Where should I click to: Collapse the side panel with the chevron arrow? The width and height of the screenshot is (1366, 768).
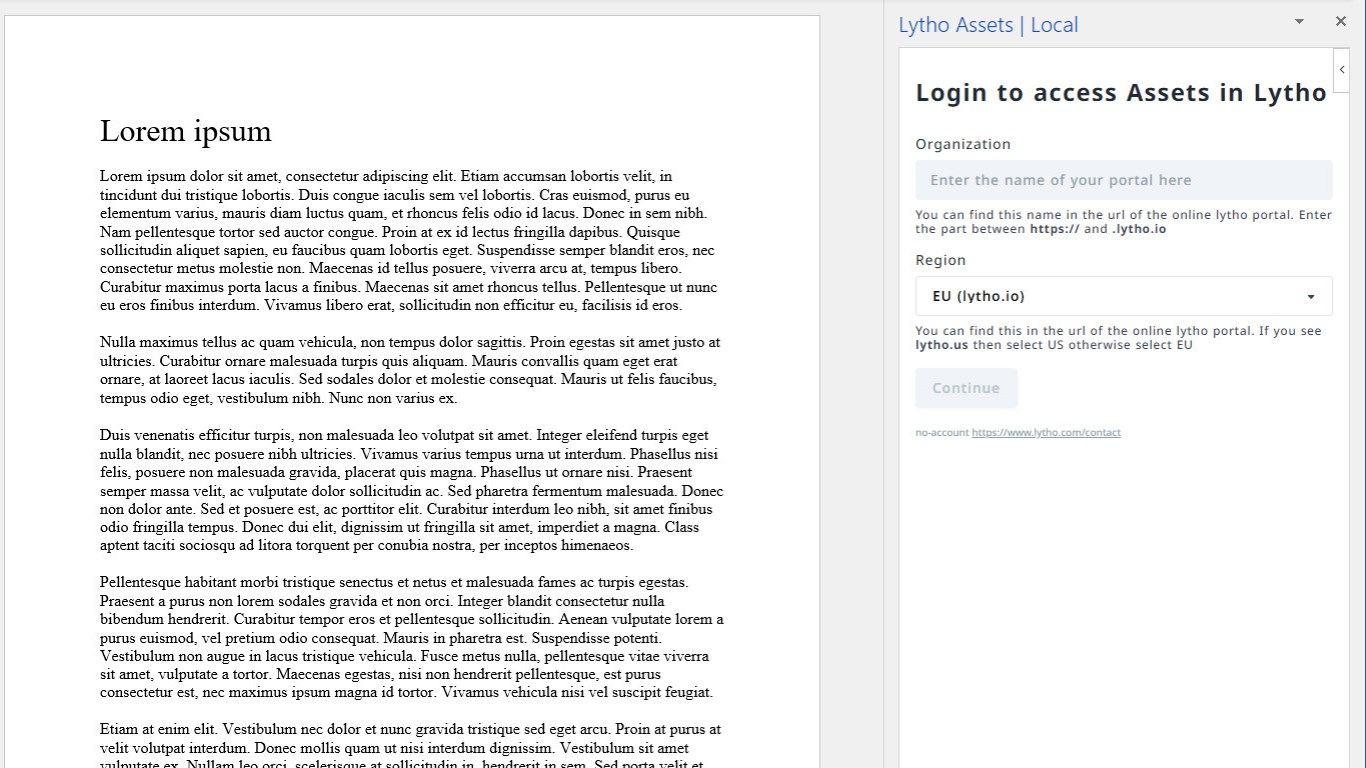pyautogui.click(x=1342, y=69)
